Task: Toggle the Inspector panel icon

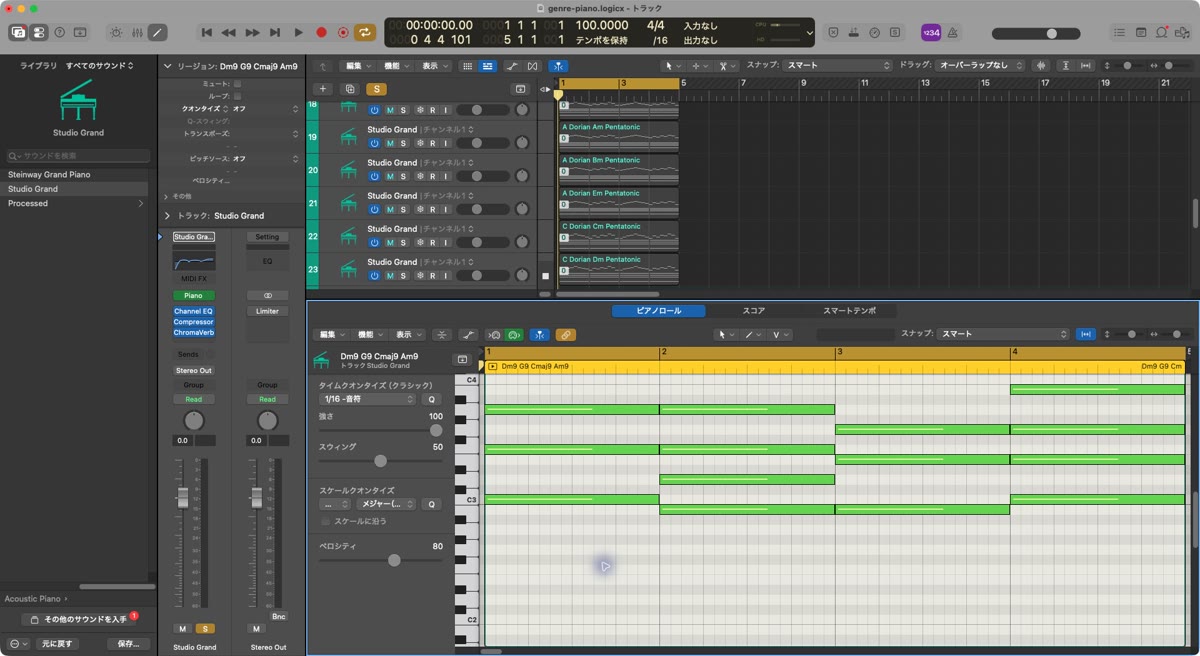Action: 38,32
